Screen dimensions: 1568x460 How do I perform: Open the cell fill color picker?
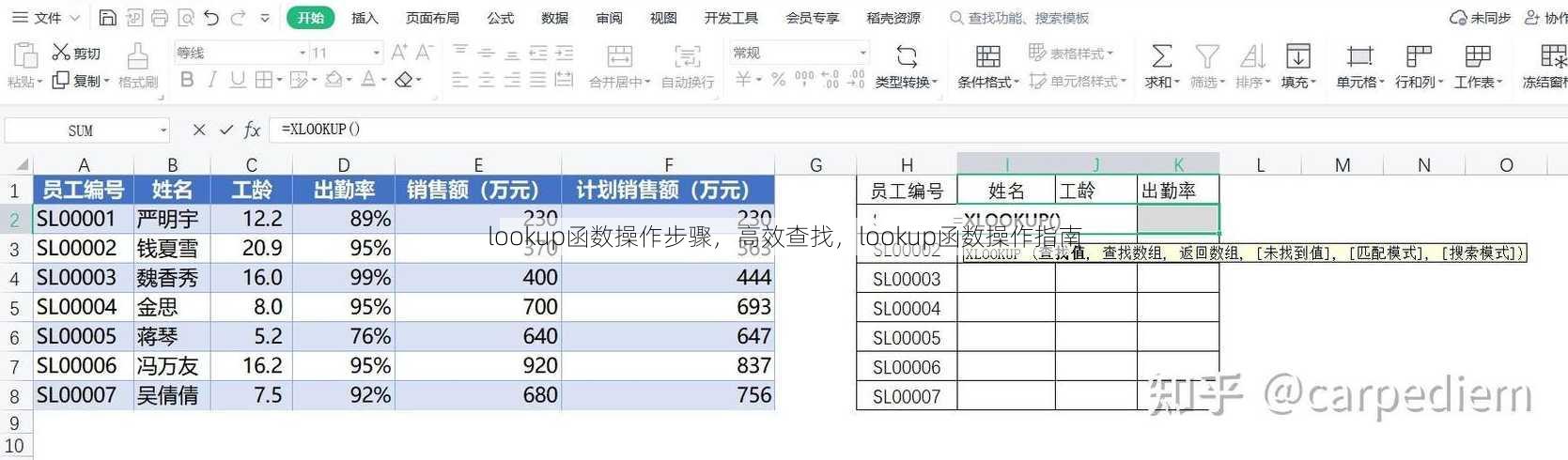(333, 80)
